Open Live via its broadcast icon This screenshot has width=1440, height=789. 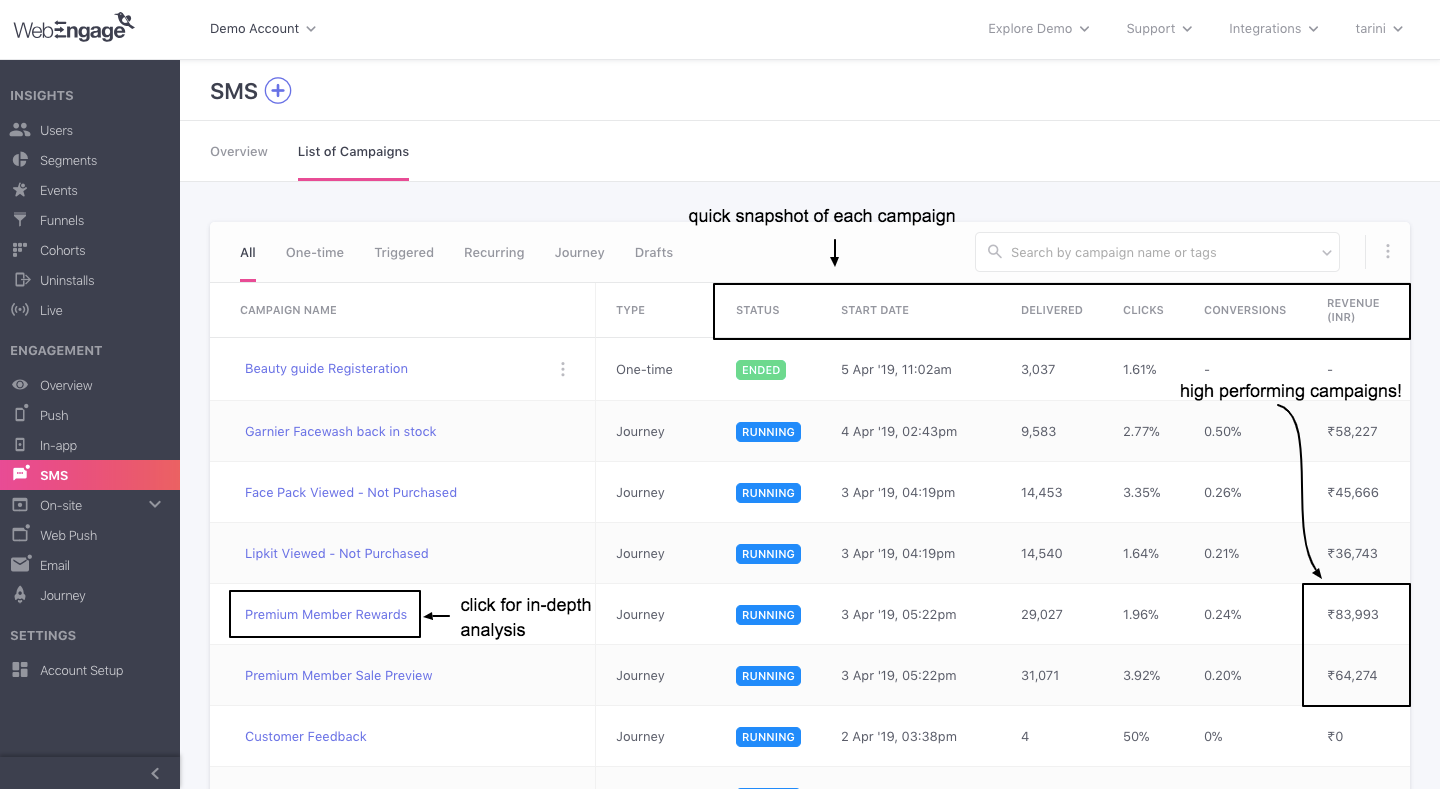tap(20, 310)
